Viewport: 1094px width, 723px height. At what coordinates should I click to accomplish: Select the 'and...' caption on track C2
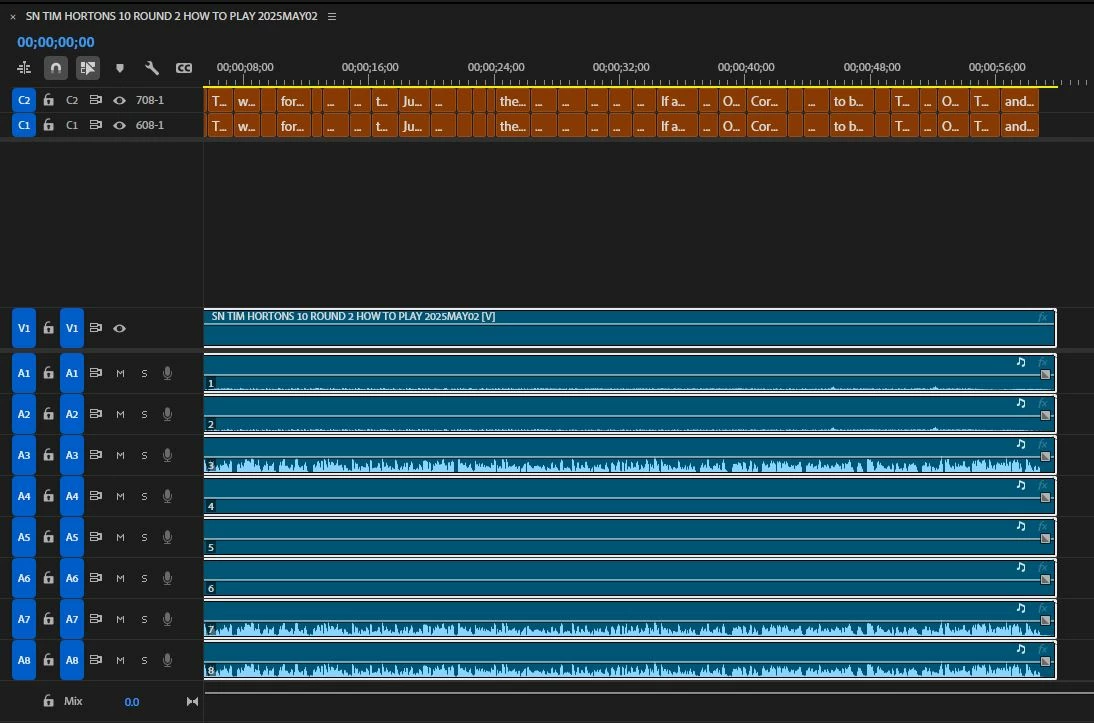[x=1019, y=100]
